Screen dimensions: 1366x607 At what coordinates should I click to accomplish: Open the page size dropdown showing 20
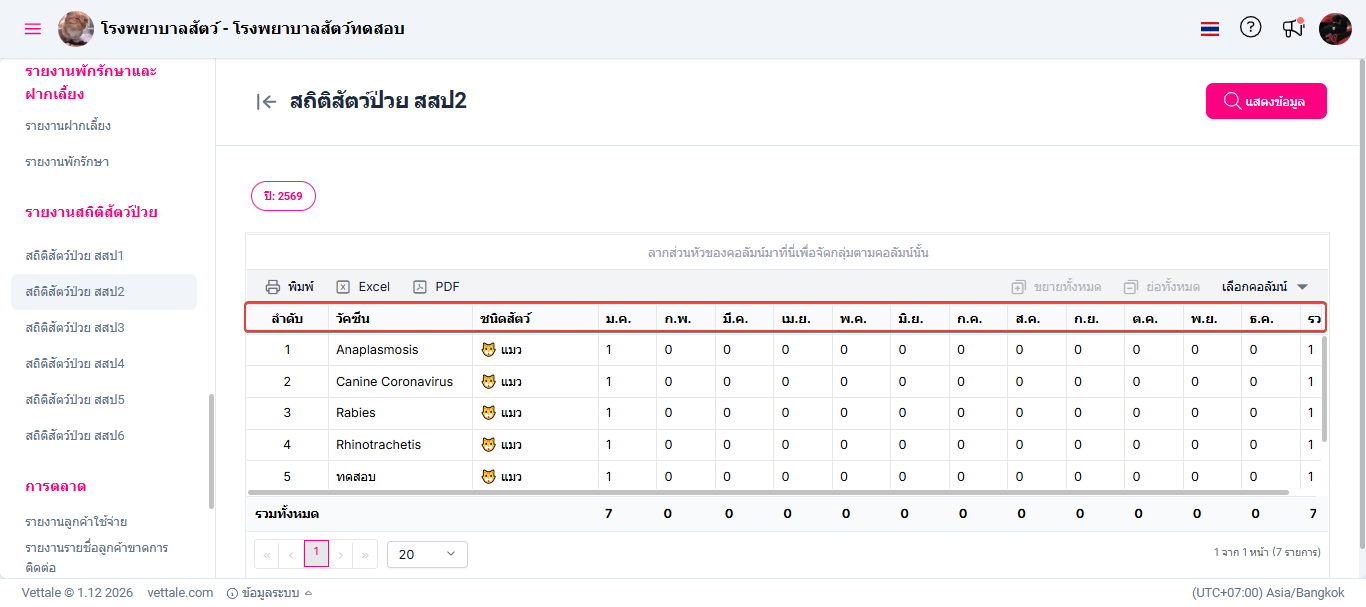427,554
